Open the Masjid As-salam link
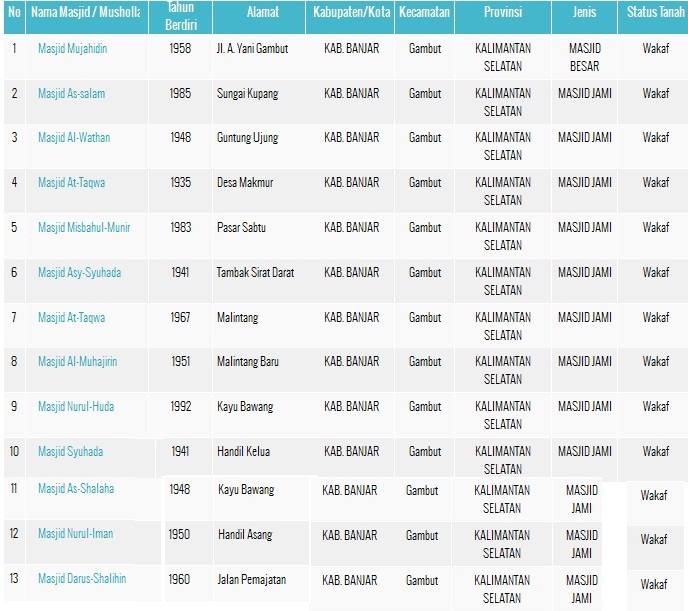The height and width of the screenshot is (611, 688). point(72,93)
